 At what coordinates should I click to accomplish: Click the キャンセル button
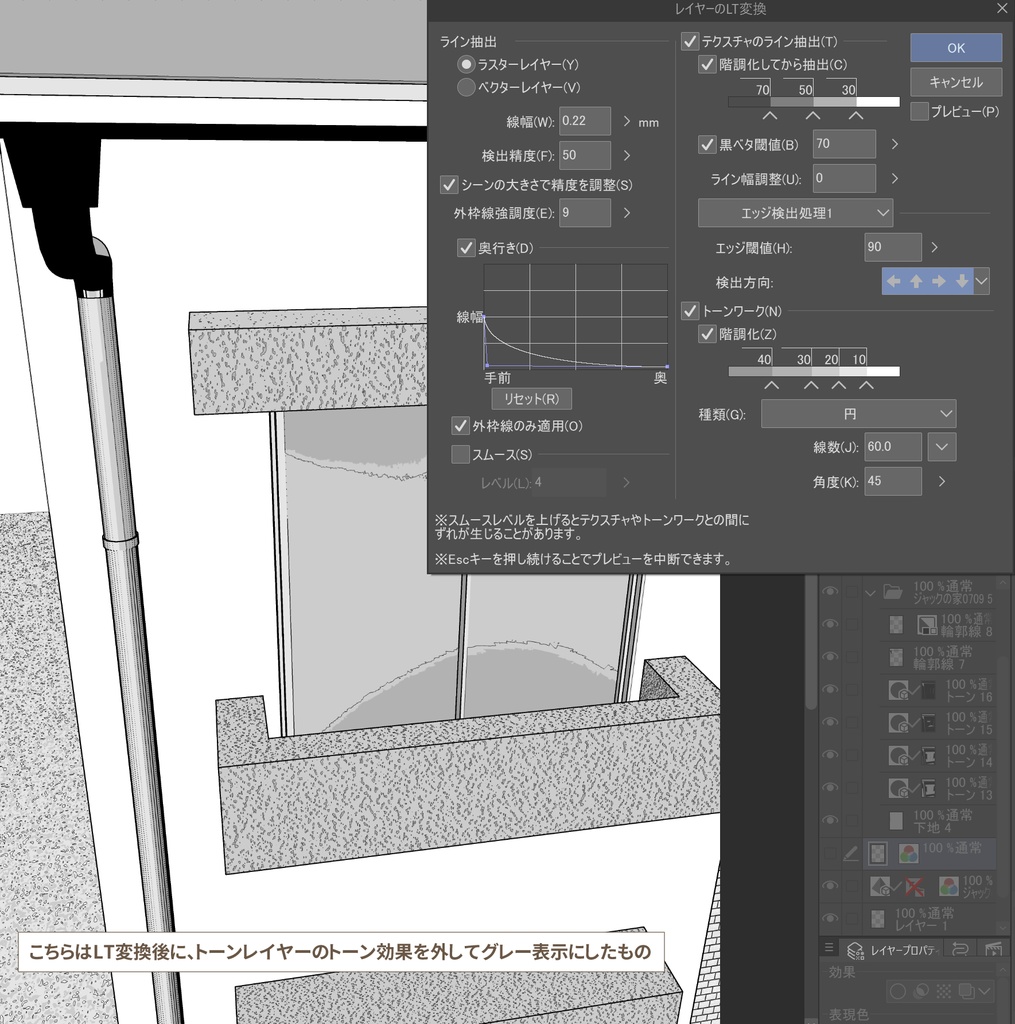point(956,82)
